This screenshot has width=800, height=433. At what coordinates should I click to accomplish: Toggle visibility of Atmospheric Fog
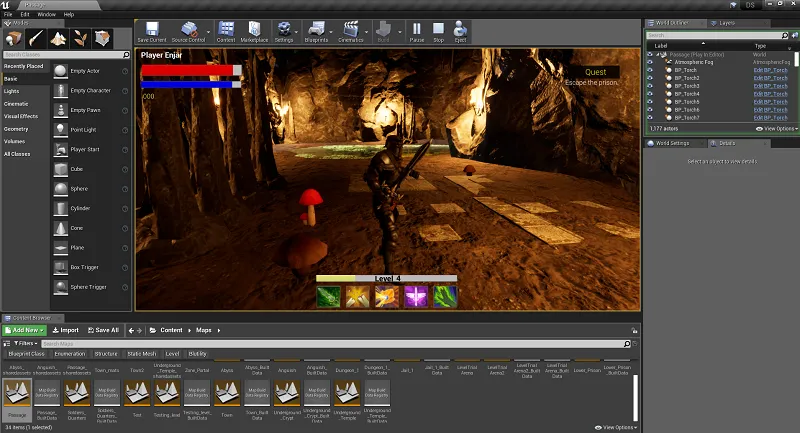(x=649, y=62)
